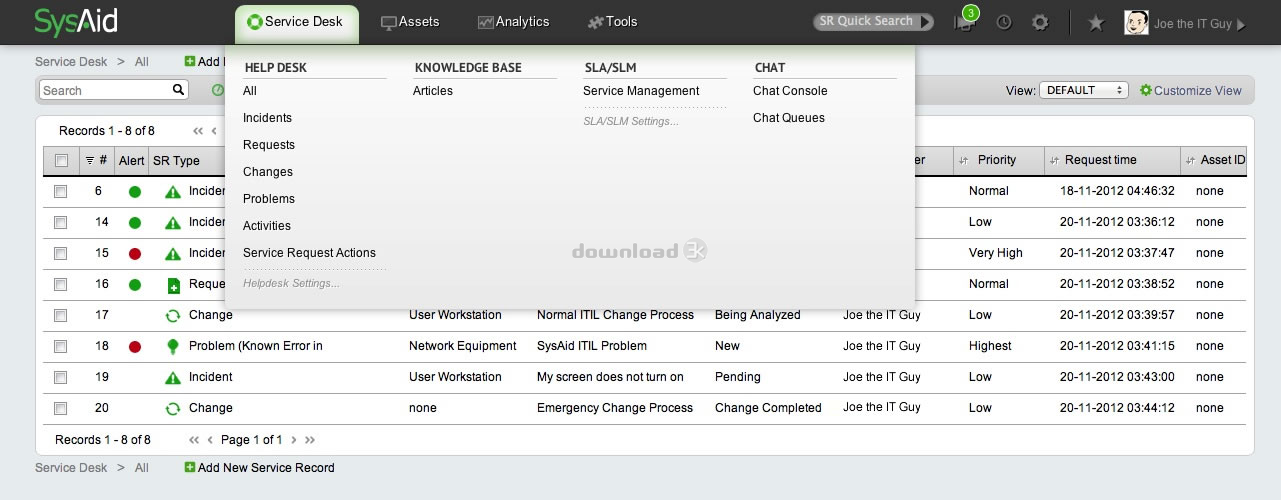Select Problems in Help Desk menu

tap(269, 199)
